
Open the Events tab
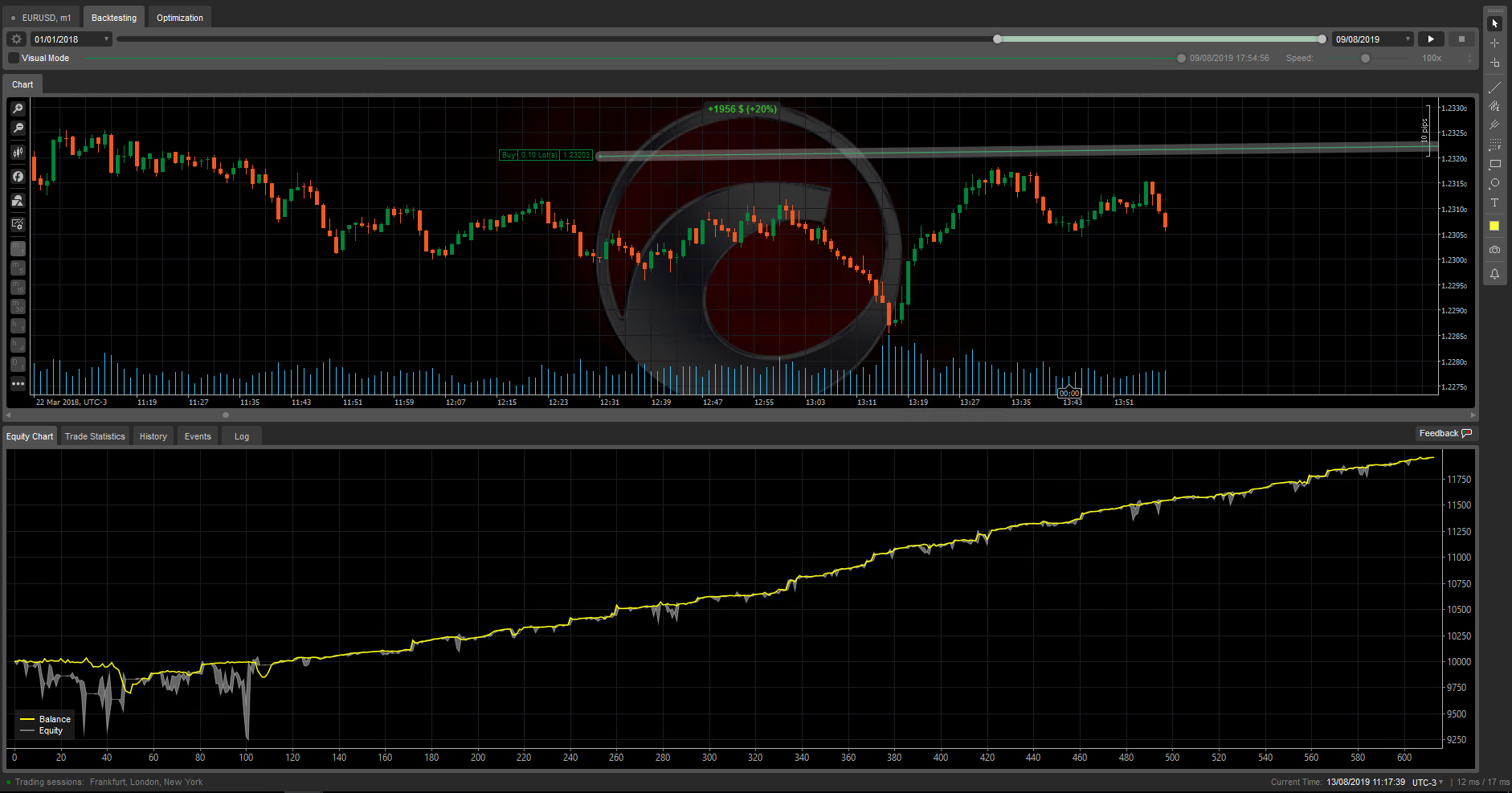tap(198, 436)
